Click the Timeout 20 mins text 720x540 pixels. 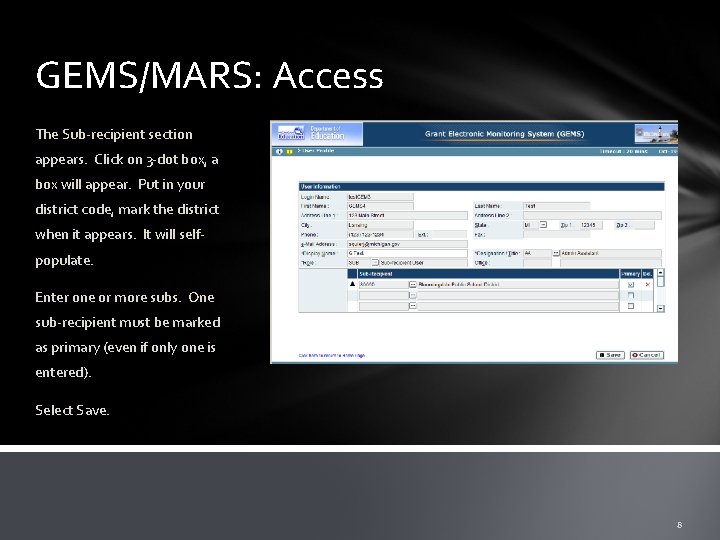pyautogui.click(x=624, y=151)
